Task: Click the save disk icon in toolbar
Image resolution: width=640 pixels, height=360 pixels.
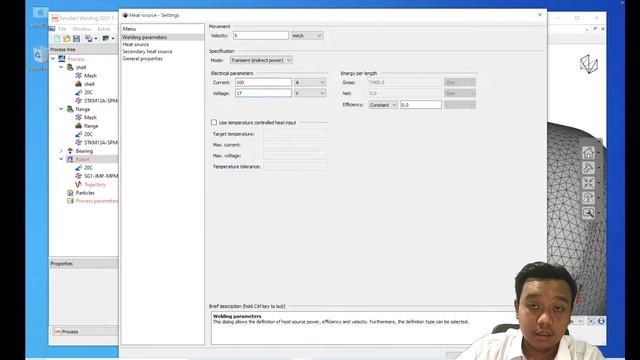Action: pyautogui.click(x=76, y=38)
